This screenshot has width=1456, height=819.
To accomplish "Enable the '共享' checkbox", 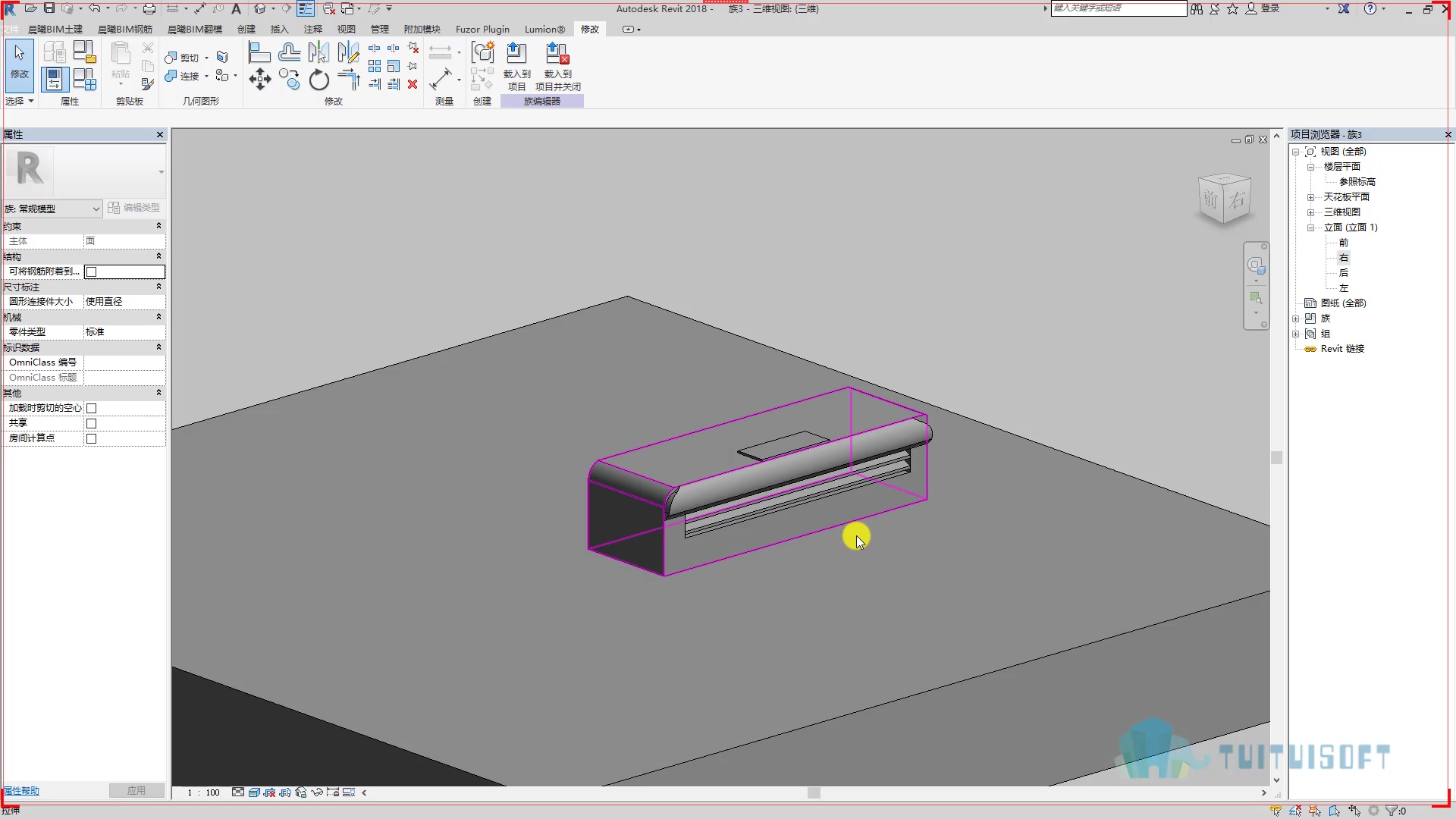I will [91, 423].
